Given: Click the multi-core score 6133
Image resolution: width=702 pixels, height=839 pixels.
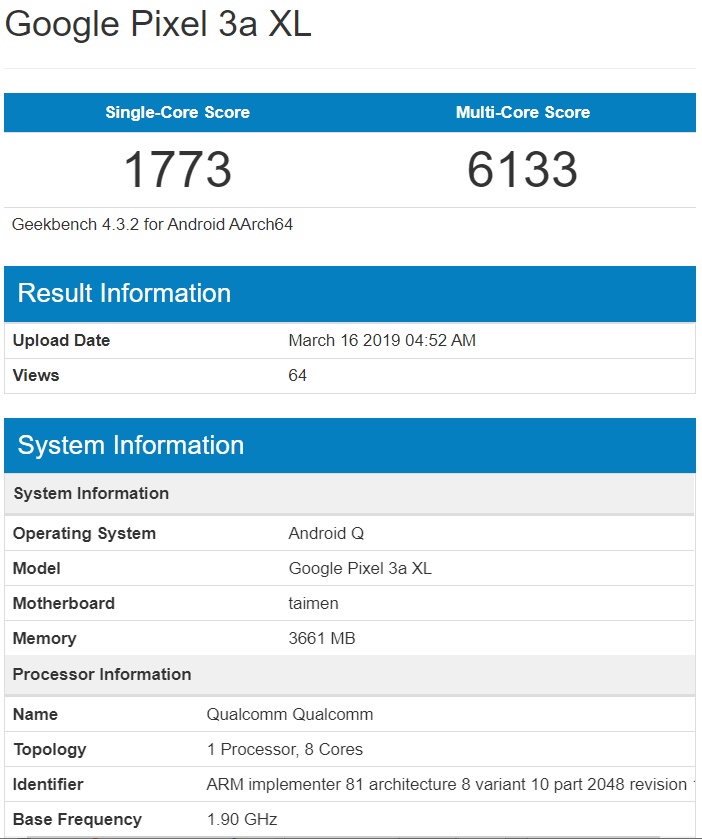Looking at the screenshot, I should 523,170.
